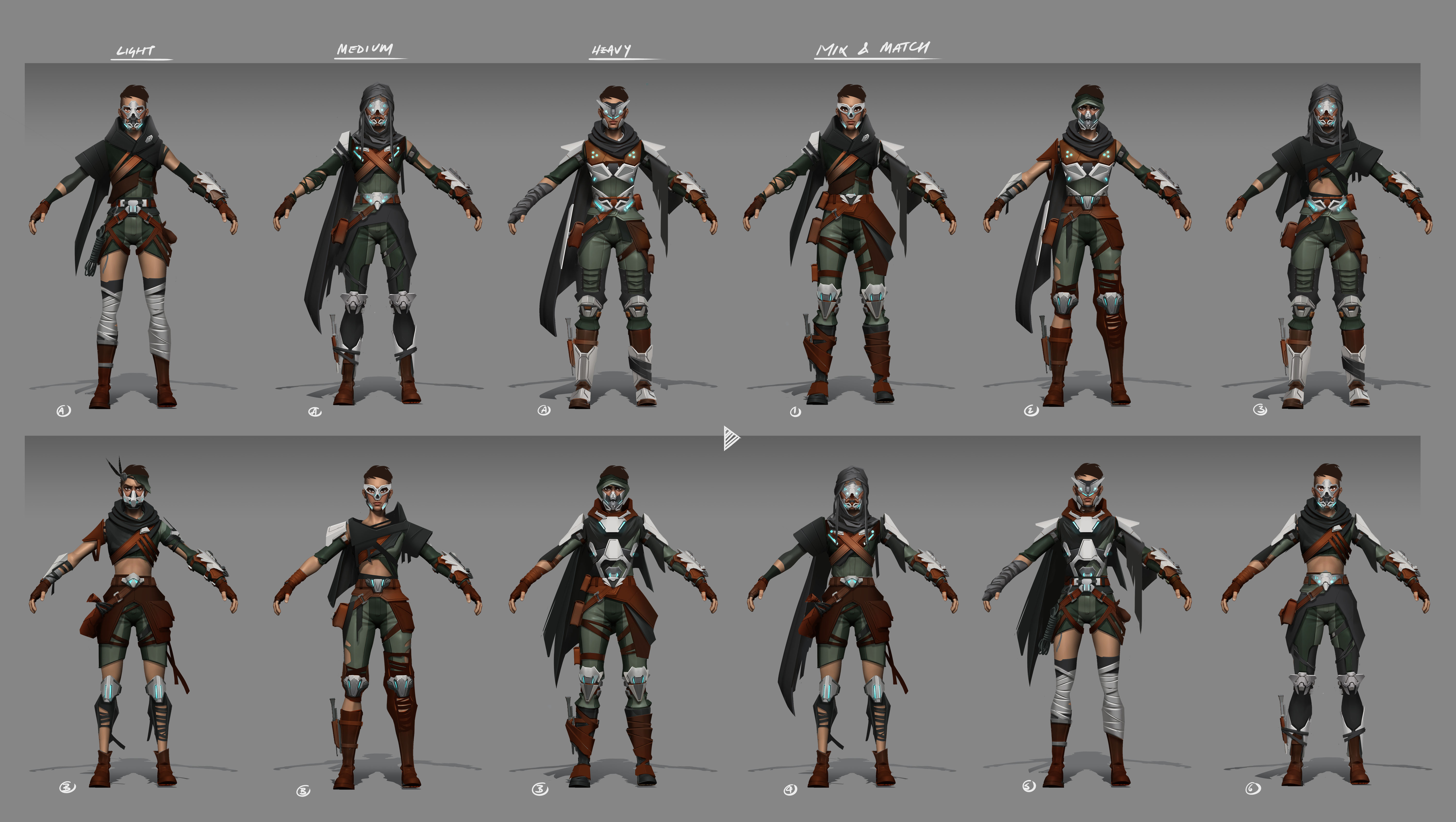Click the circled A marker under Light character

pos(63,411)
